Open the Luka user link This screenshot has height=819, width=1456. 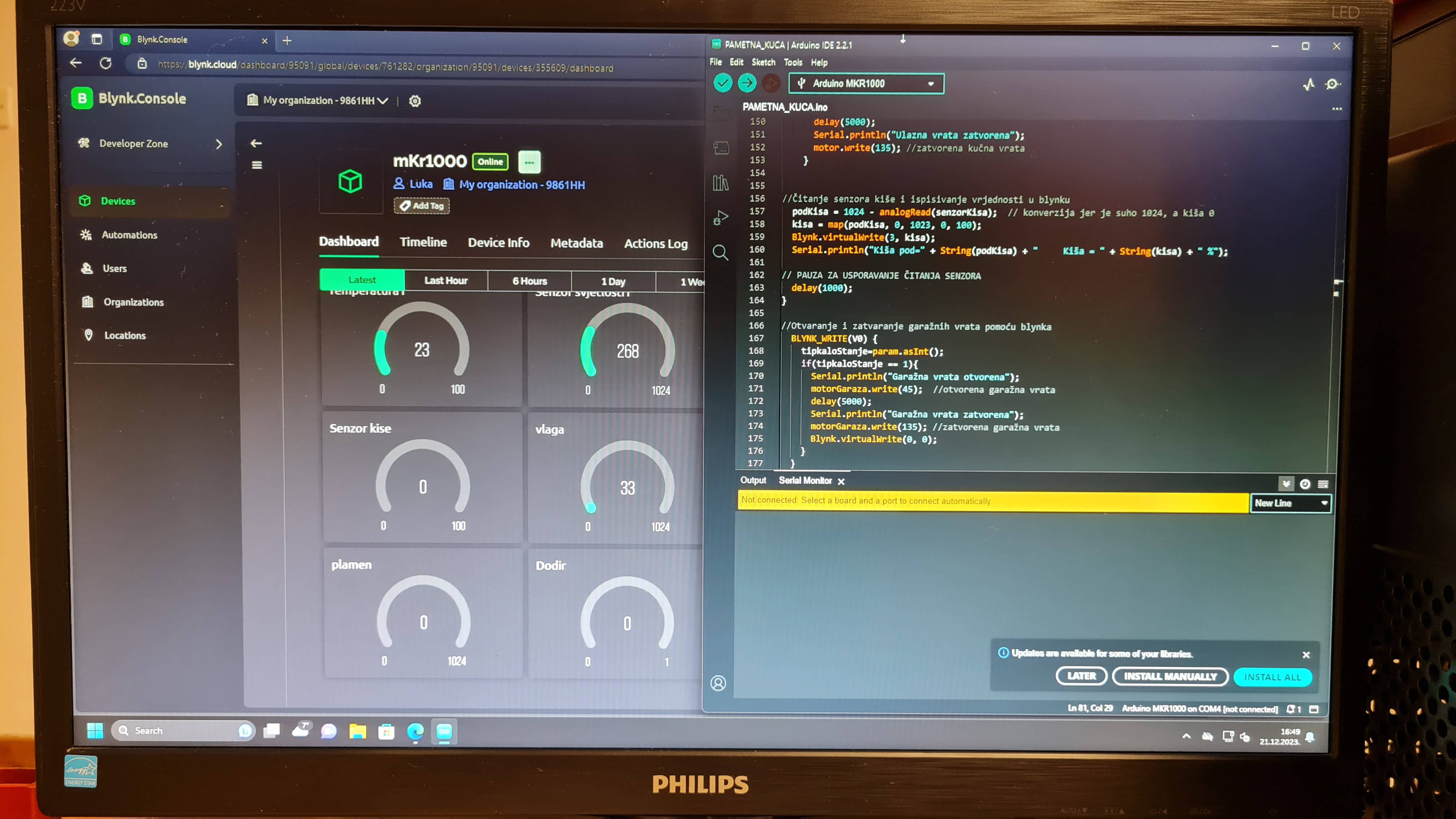pyautogui.click(x=413, y=184)
